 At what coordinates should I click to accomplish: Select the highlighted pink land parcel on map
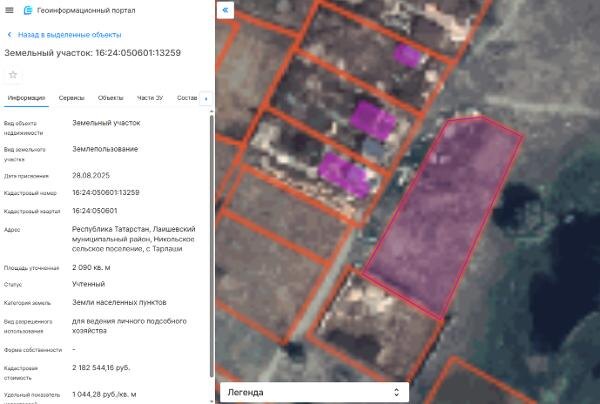443,214
